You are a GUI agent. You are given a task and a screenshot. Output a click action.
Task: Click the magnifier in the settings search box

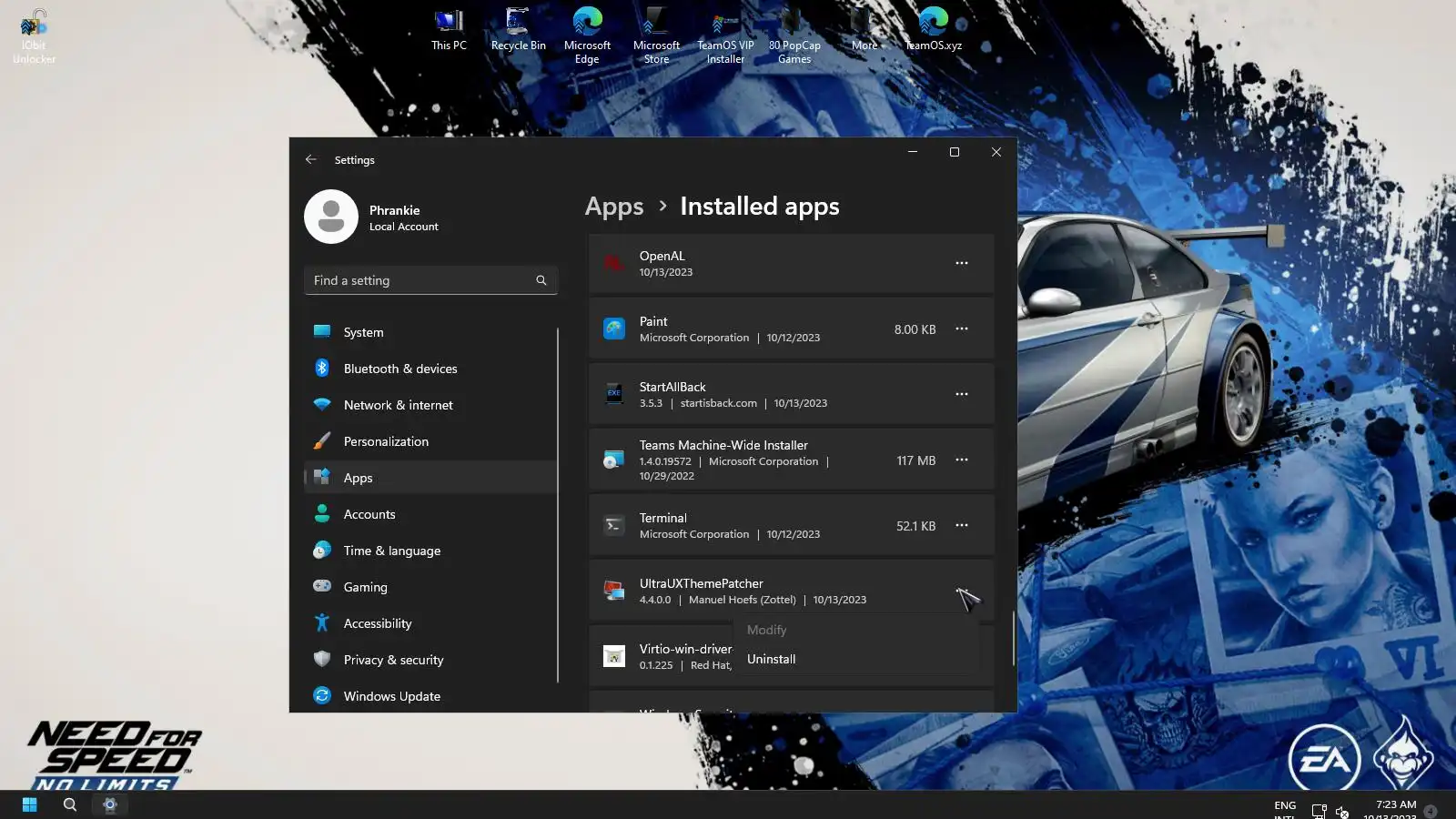coord(541,280)
